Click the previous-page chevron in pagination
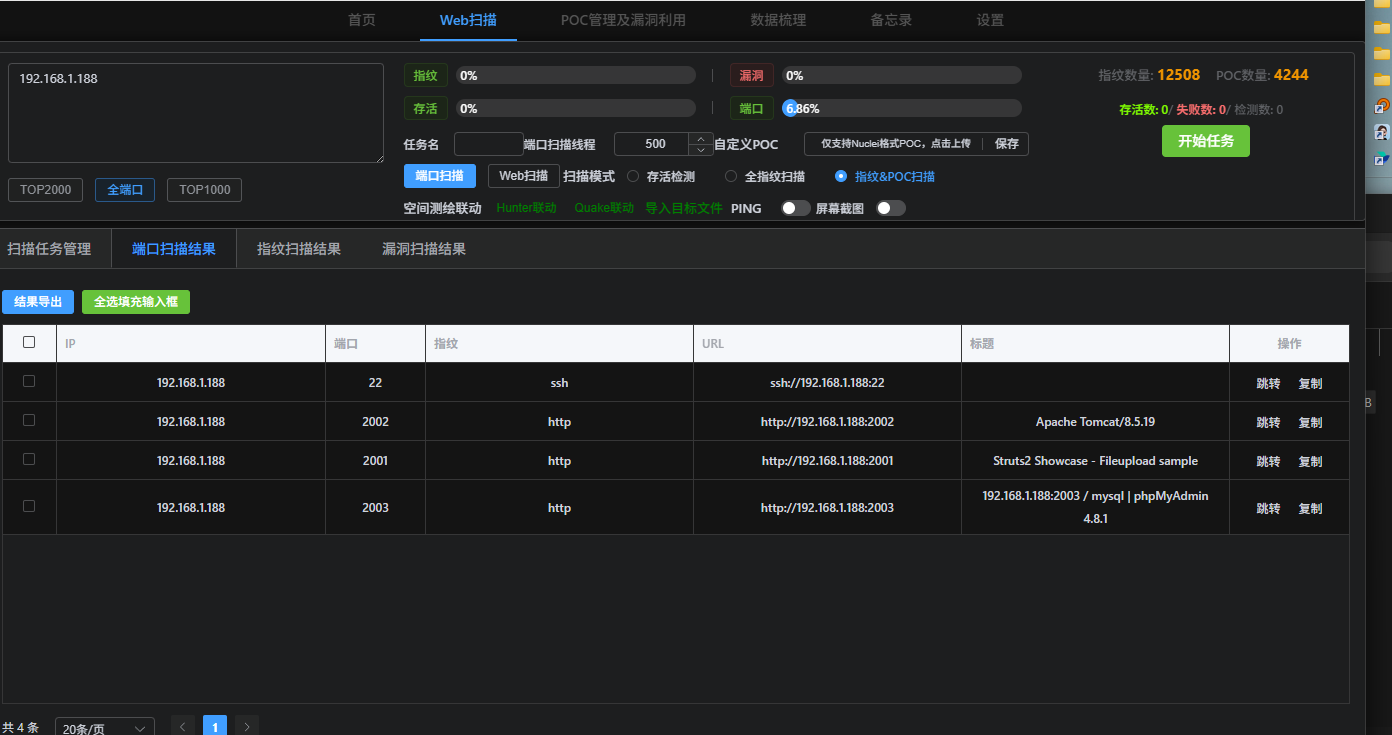 tap(182, 726)
